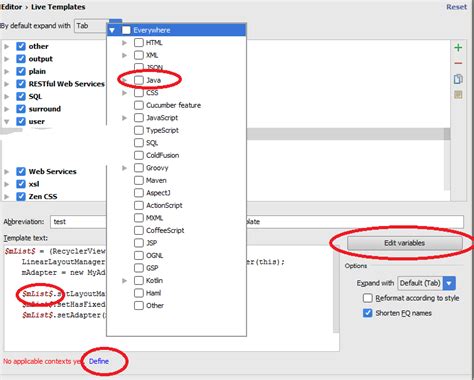The width and height of the screenshot is (474, 380).
Task: Click the restore deleted templates icon
Action: (458, 95)
